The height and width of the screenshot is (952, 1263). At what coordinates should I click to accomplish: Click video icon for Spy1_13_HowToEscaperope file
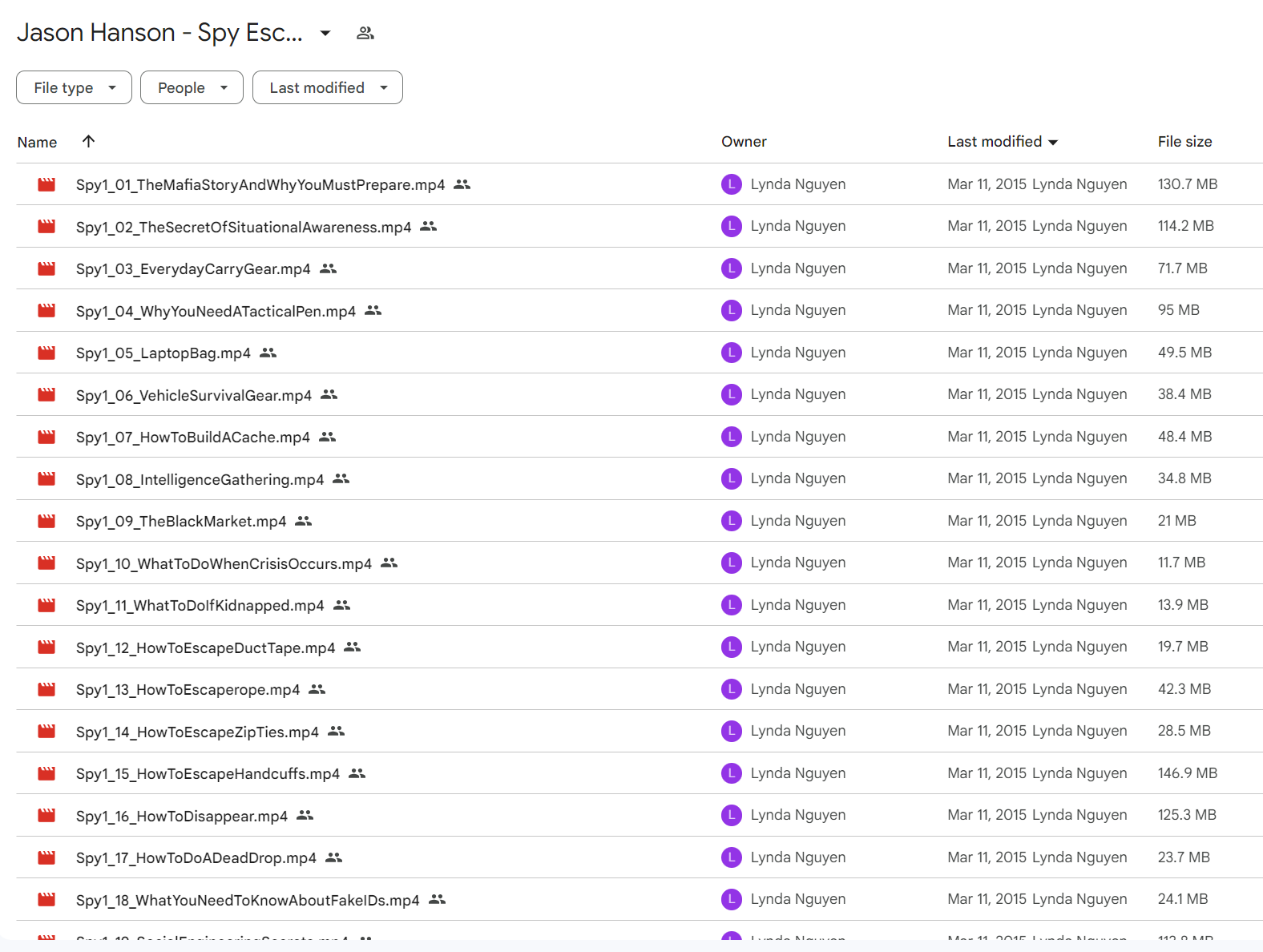pyautogui.click(x=46, y=690)
